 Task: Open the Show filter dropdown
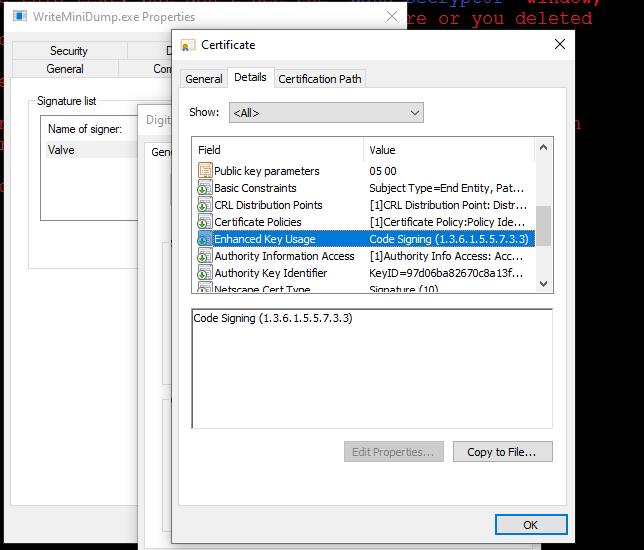[x=326, y=113]
